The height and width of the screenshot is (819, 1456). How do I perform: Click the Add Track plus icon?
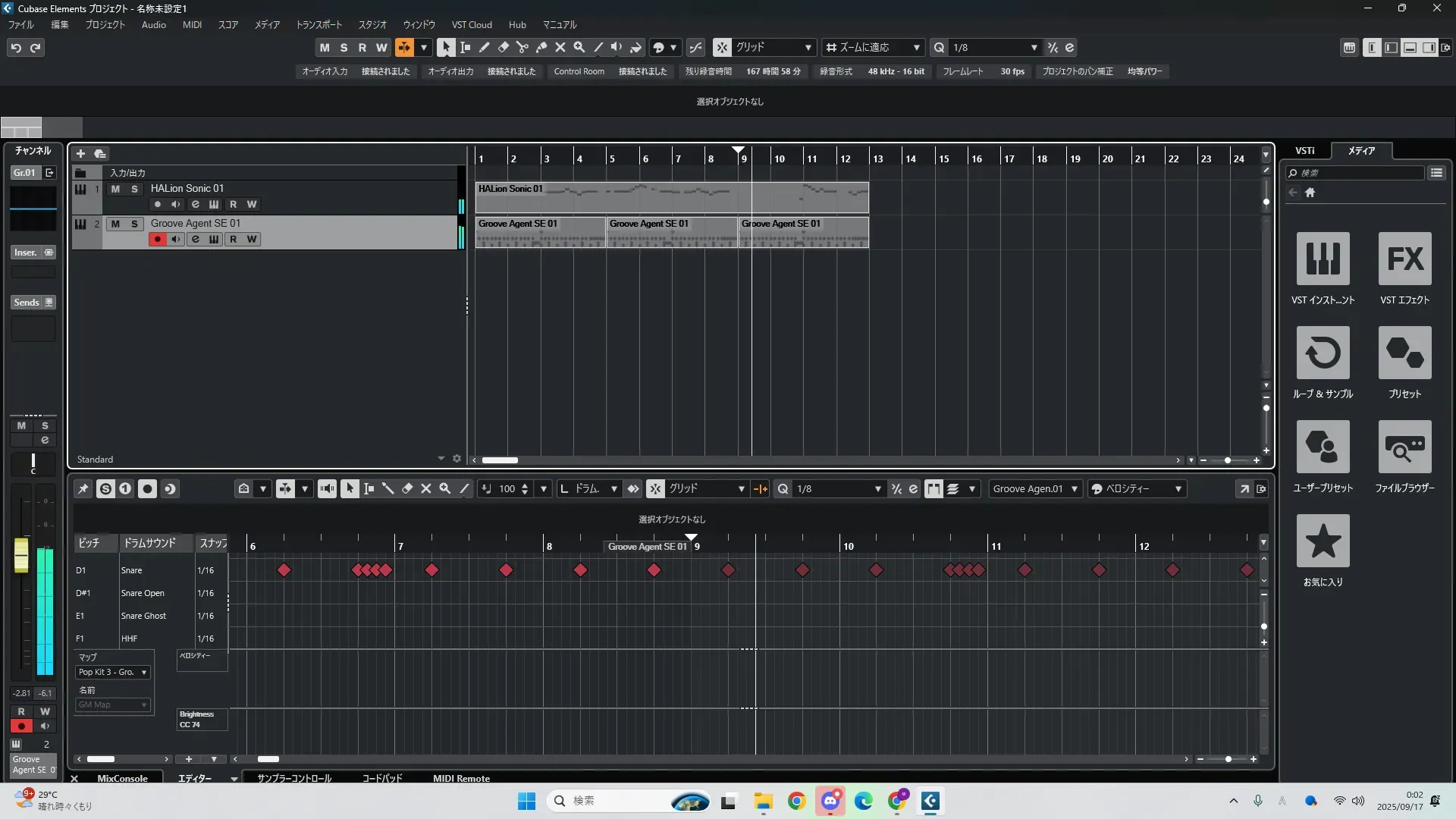tap(80, 153)
